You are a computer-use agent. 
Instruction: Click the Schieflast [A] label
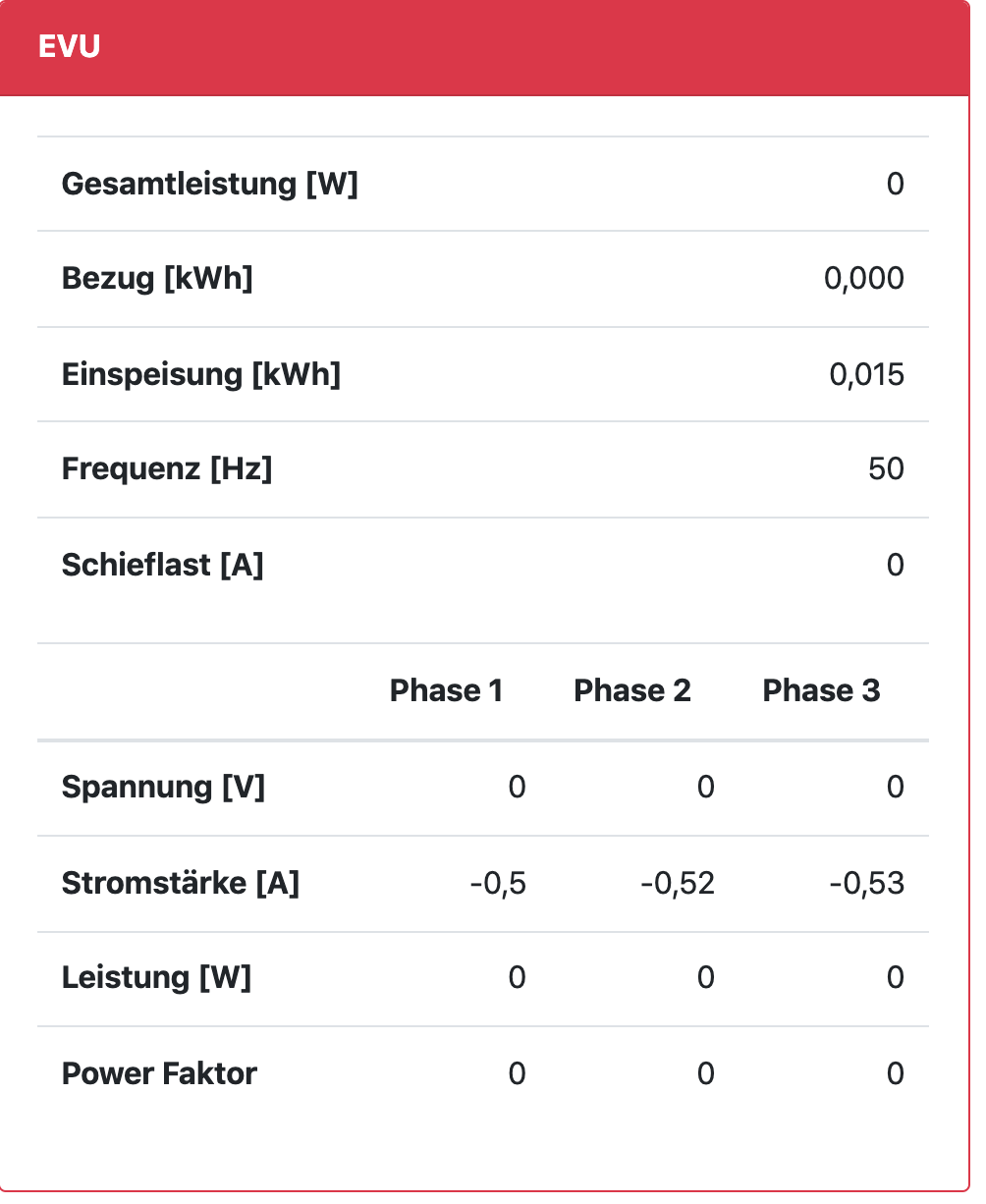point(162,565)
